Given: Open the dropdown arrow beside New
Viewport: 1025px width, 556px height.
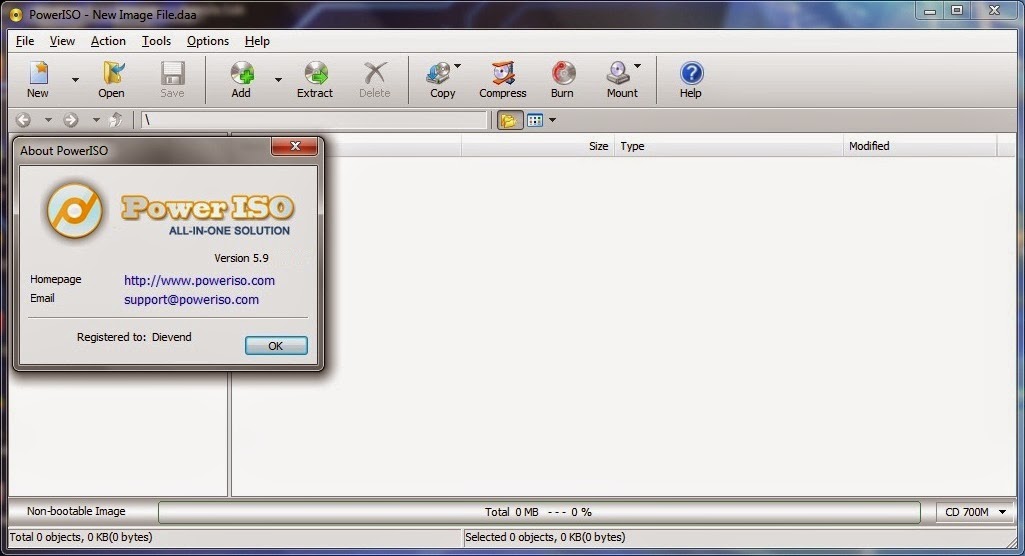Looking at the screenshot, I should click(75, 80).
